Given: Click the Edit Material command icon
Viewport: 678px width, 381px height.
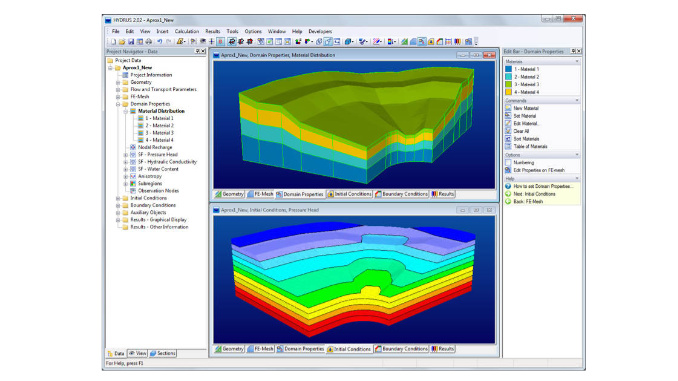Looking at the screenshot, I should (x=508, y=123).
